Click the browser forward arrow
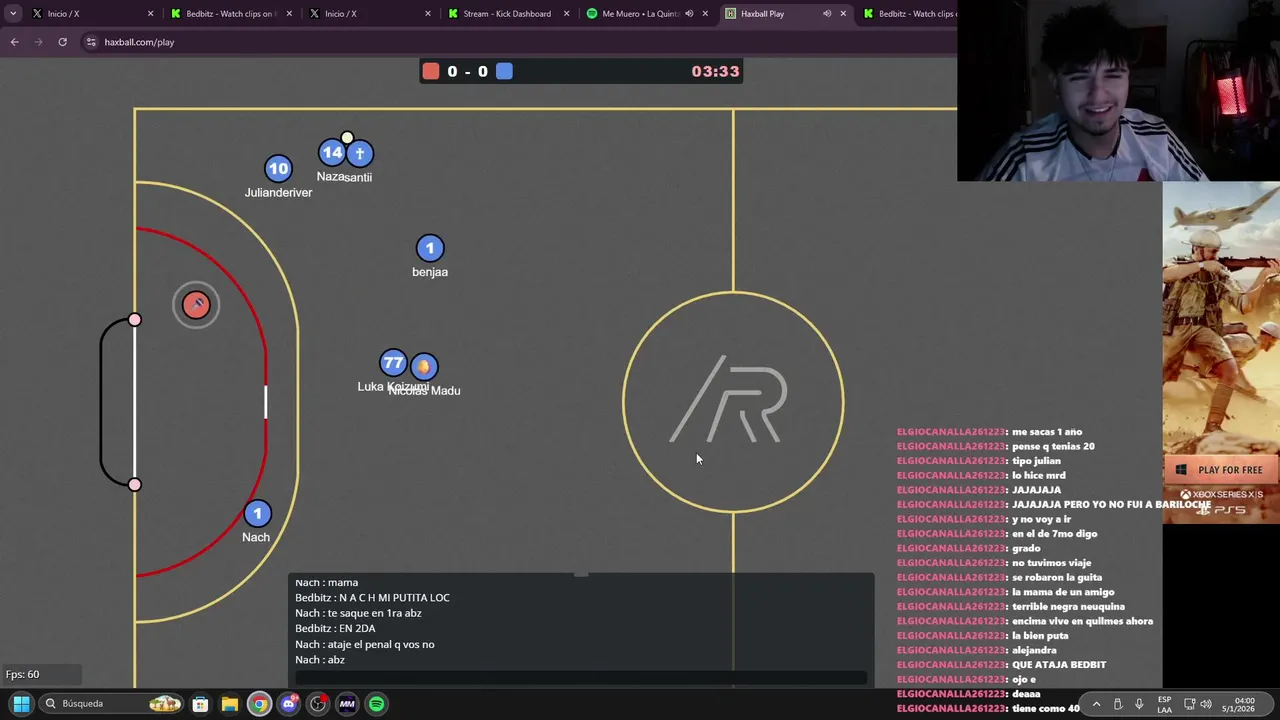This screenshot has height=720, width=1280. [x=38, y=42]
